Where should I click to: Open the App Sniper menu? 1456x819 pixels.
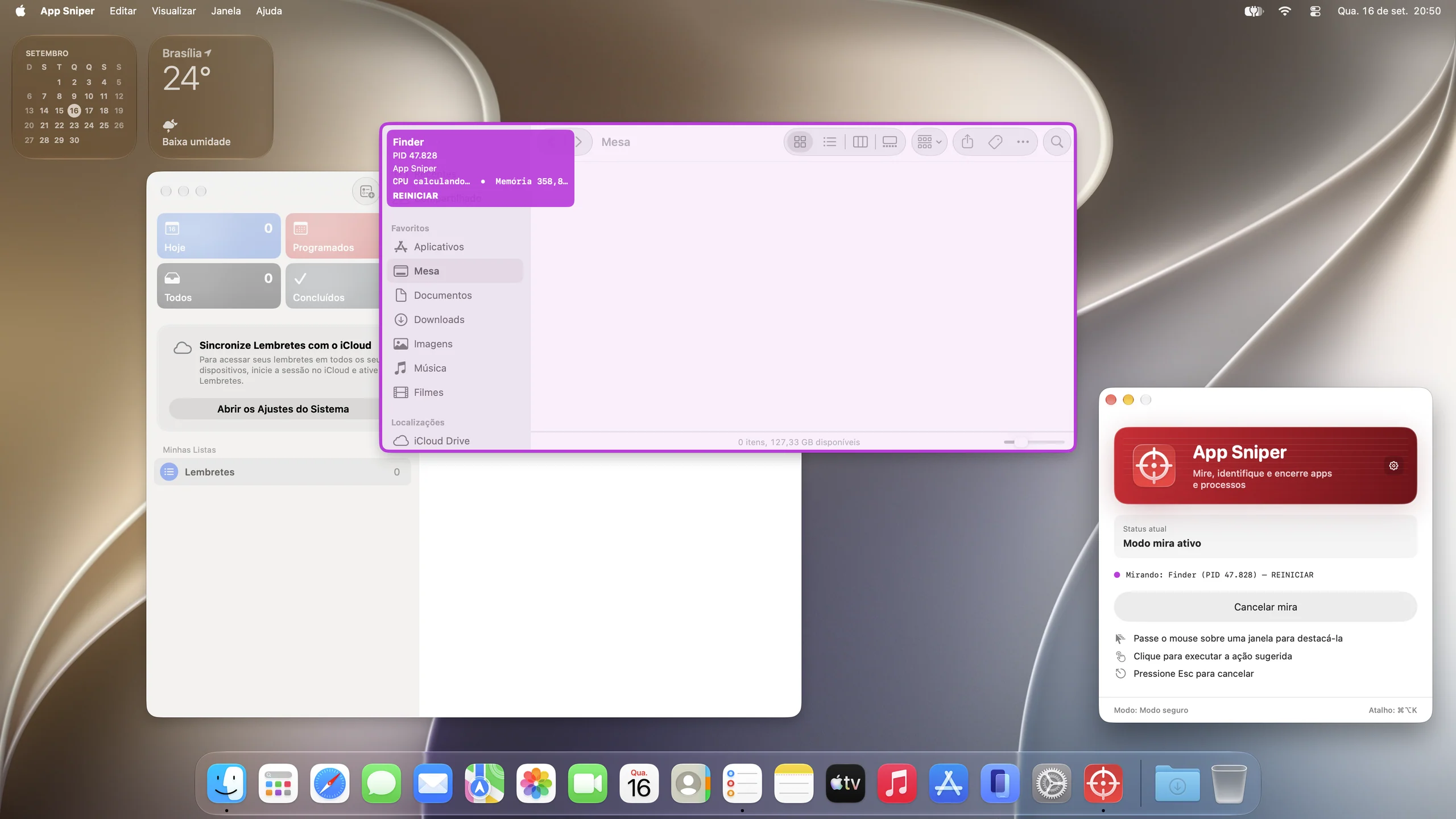[x=67, y=11]
